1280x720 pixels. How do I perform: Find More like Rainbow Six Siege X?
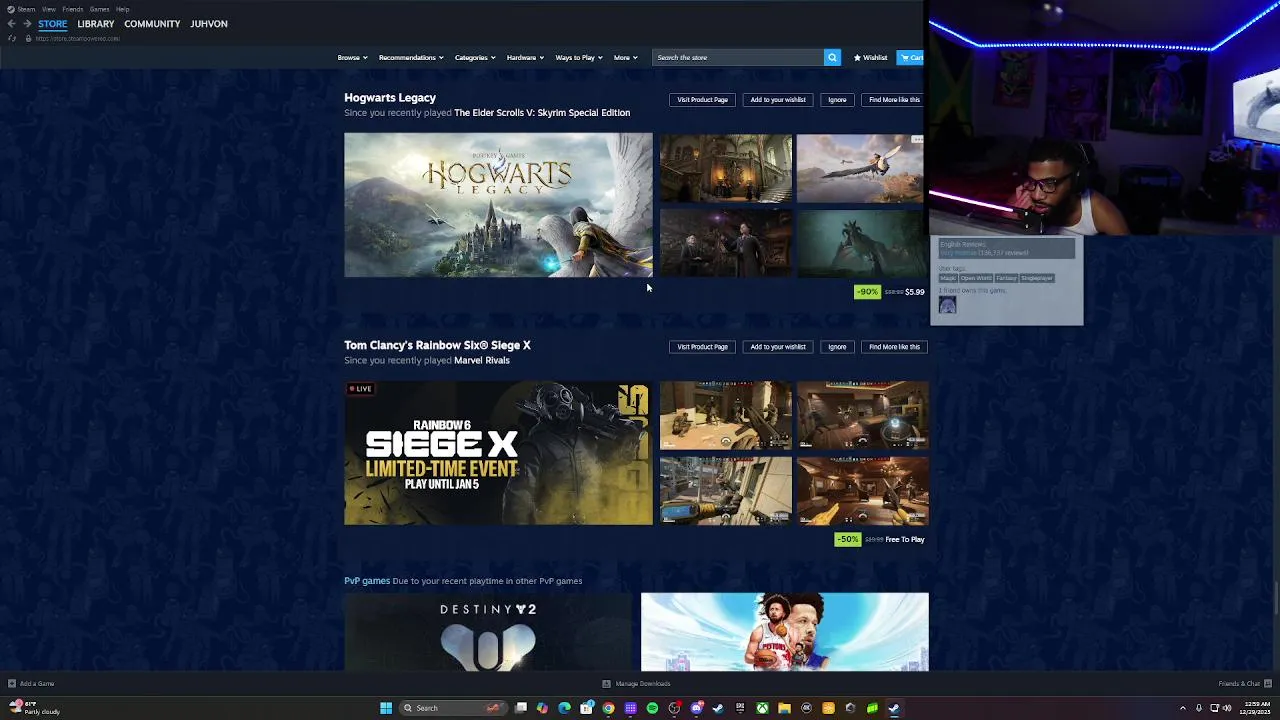coord(894,347)
